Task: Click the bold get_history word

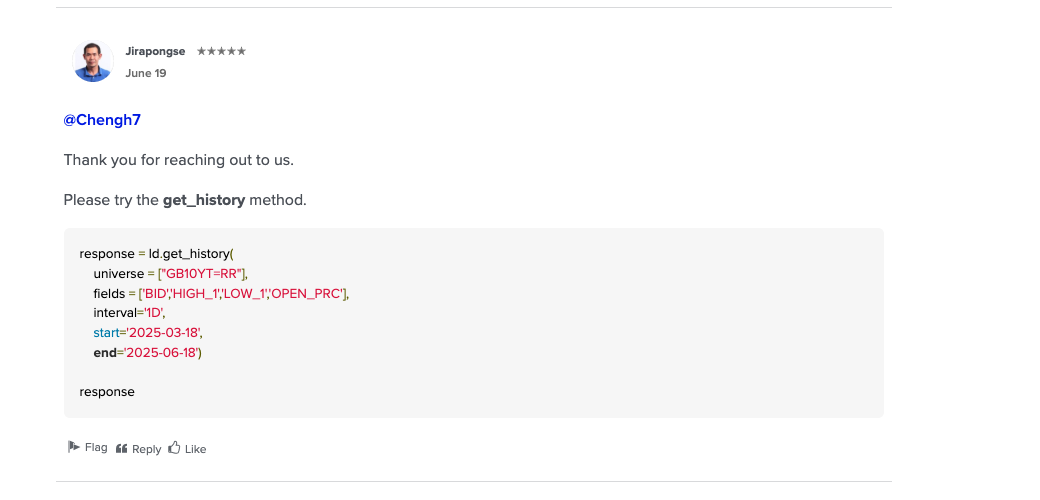Action: tap(204, 200)
